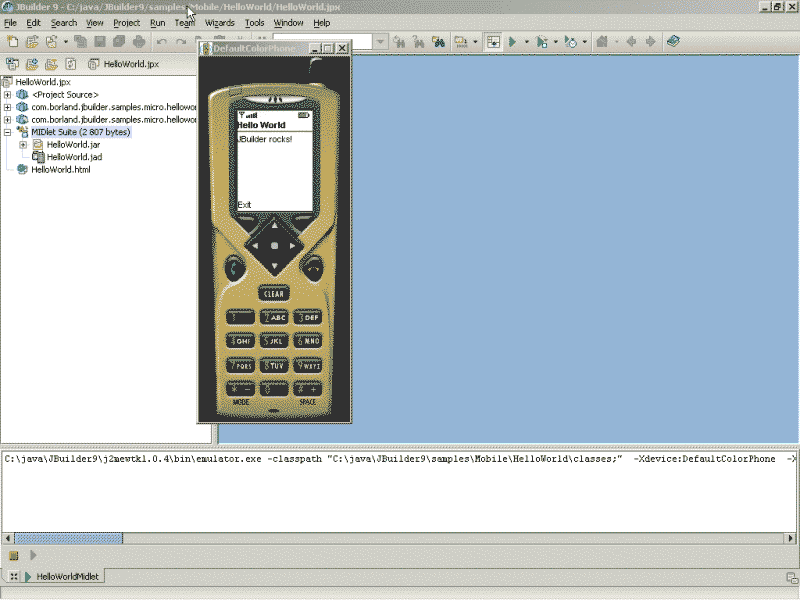This screenshot has height=600, width=800.
Task: Open the Project menu
Action: point(126,22)
